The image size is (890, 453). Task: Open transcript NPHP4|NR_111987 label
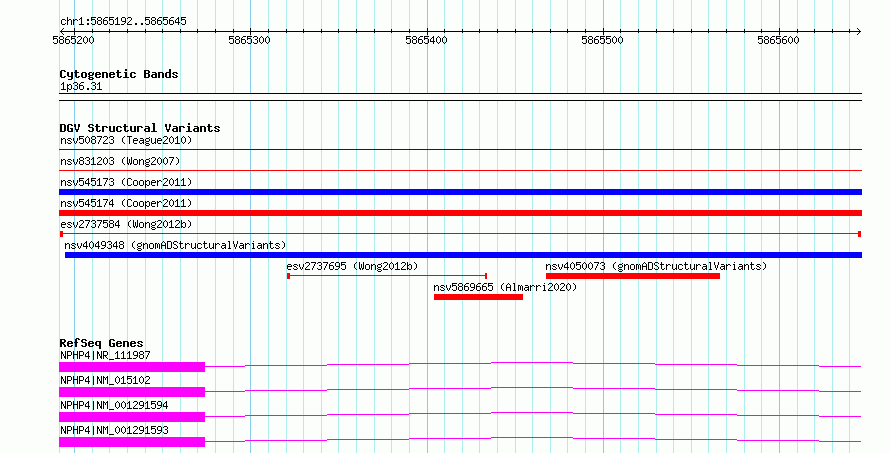pyautogui.click(x=105, y=355)
